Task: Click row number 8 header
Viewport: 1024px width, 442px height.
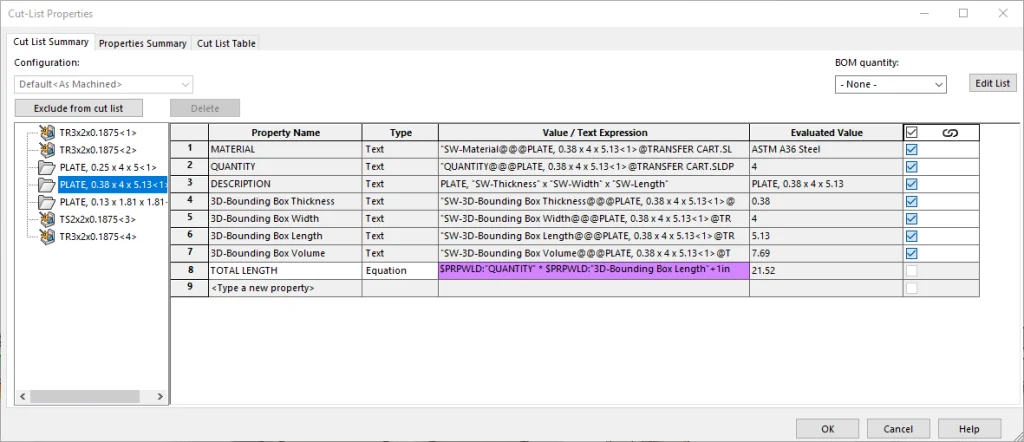Action: 189,270
